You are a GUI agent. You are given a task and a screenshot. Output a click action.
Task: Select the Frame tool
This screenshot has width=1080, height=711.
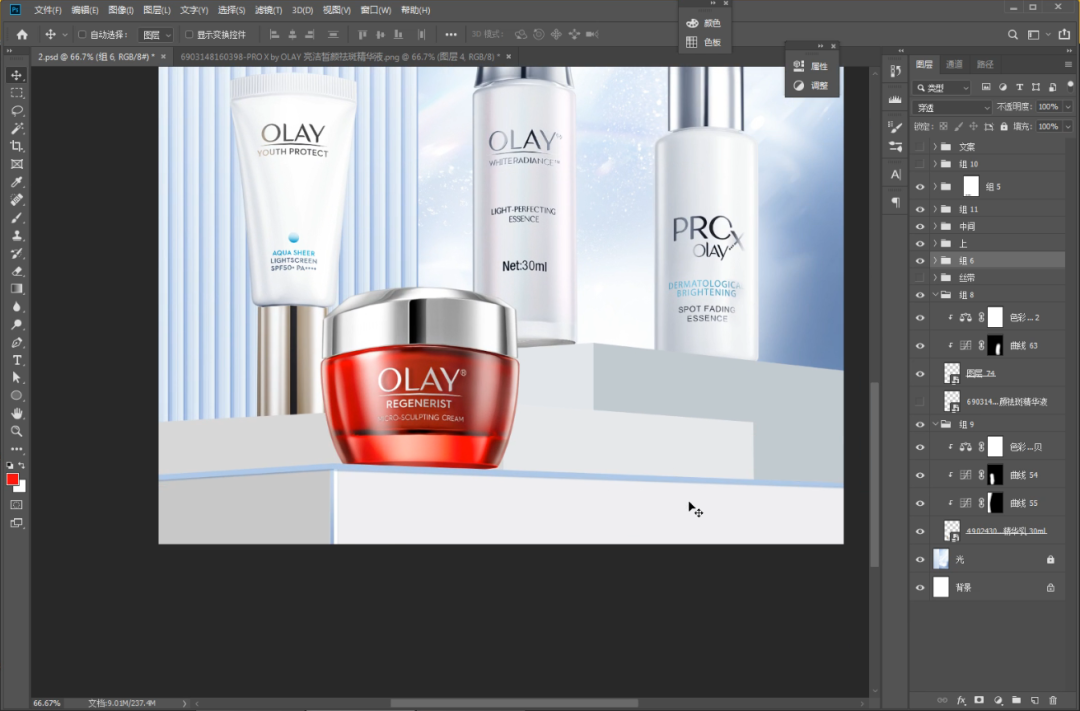[17, 164]
